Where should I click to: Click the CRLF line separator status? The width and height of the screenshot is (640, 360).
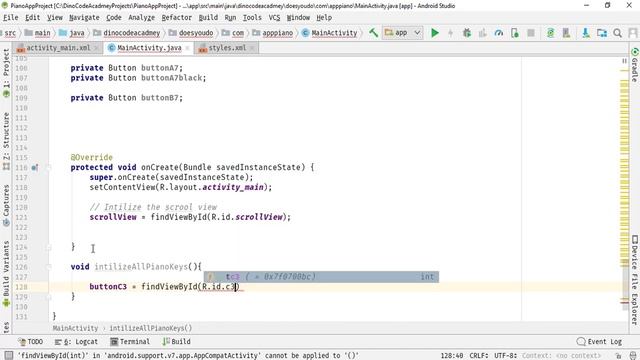[479, 356]
